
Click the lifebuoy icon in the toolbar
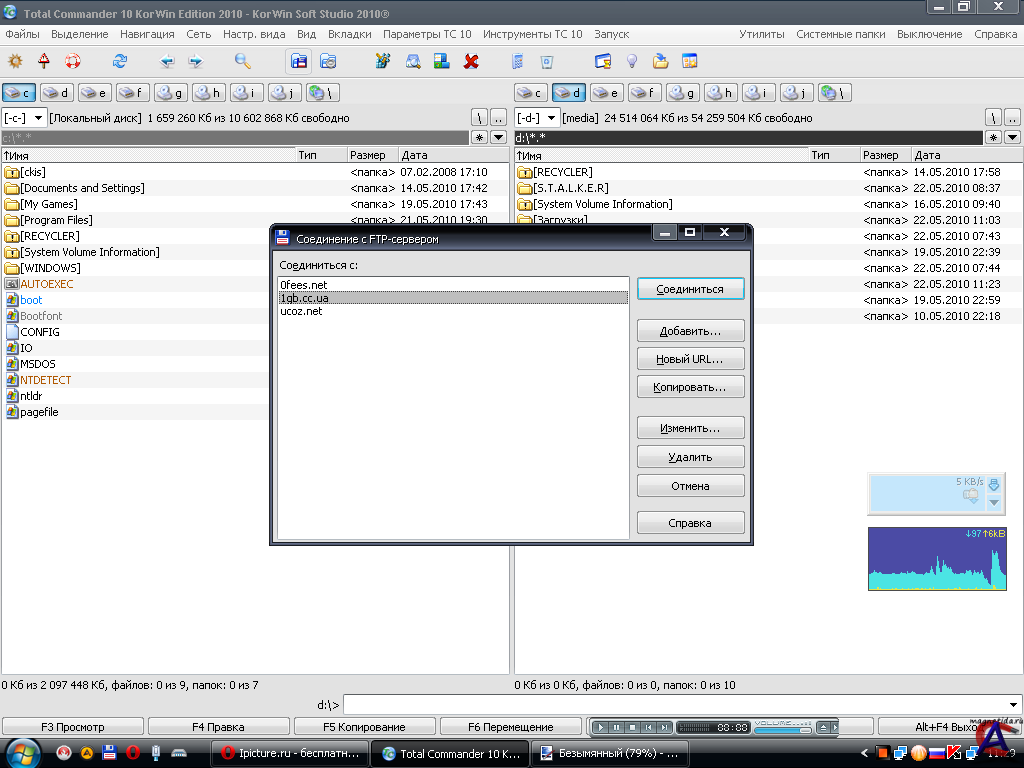pyautogui.click(x=72, y=61)
